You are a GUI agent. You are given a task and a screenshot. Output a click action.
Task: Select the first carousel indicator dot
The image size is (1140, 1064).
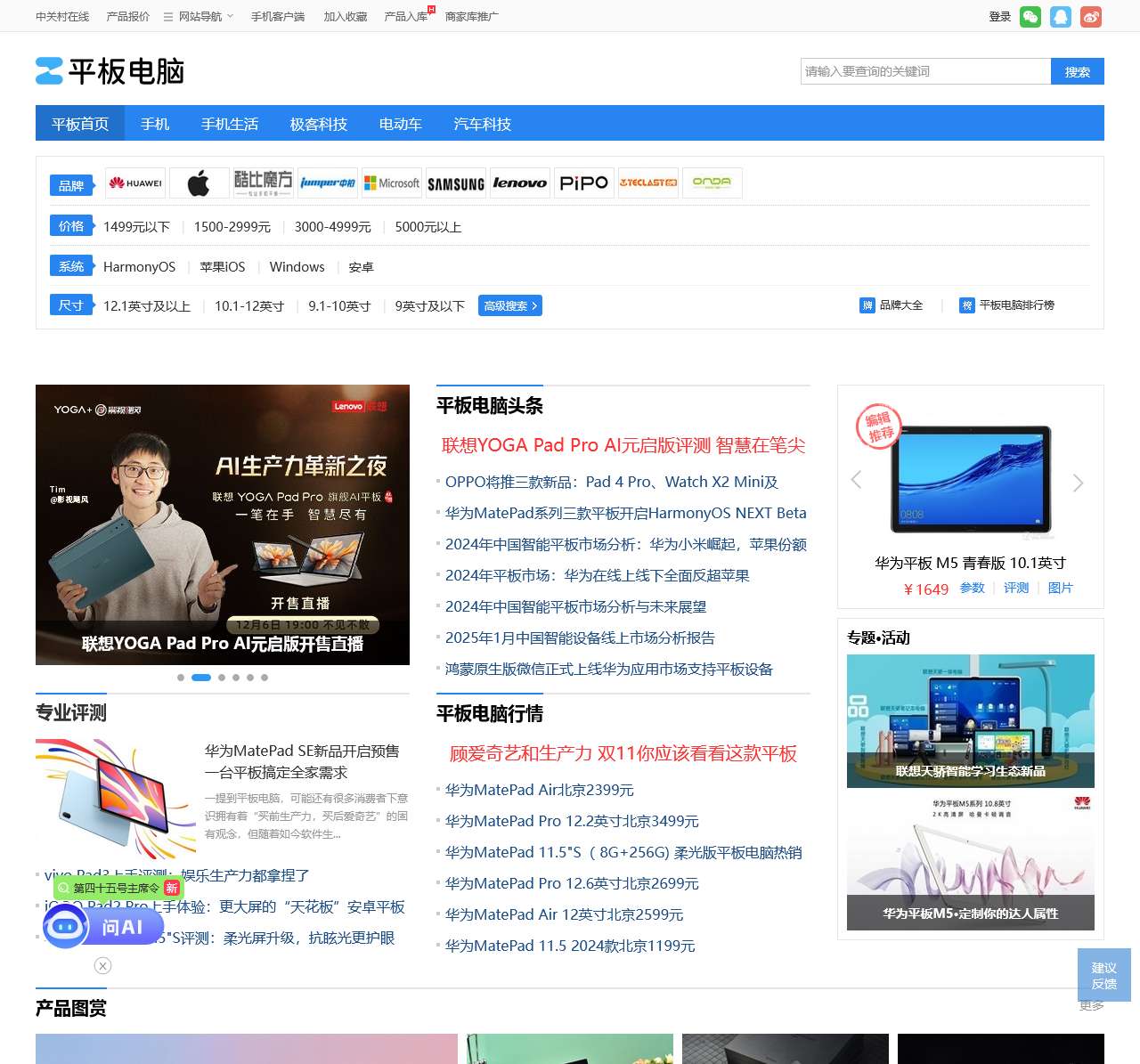(x=181, y=678)
